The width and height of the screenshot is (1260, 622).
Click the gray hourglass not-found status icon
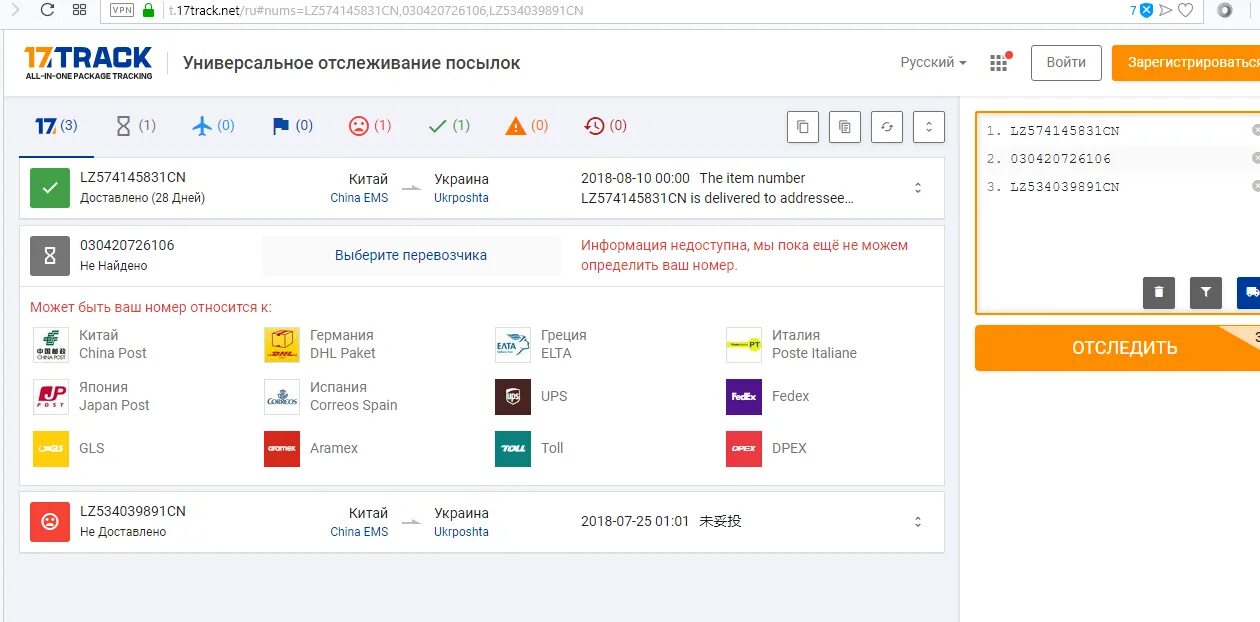pyautogui.click(x=49, y=256)
